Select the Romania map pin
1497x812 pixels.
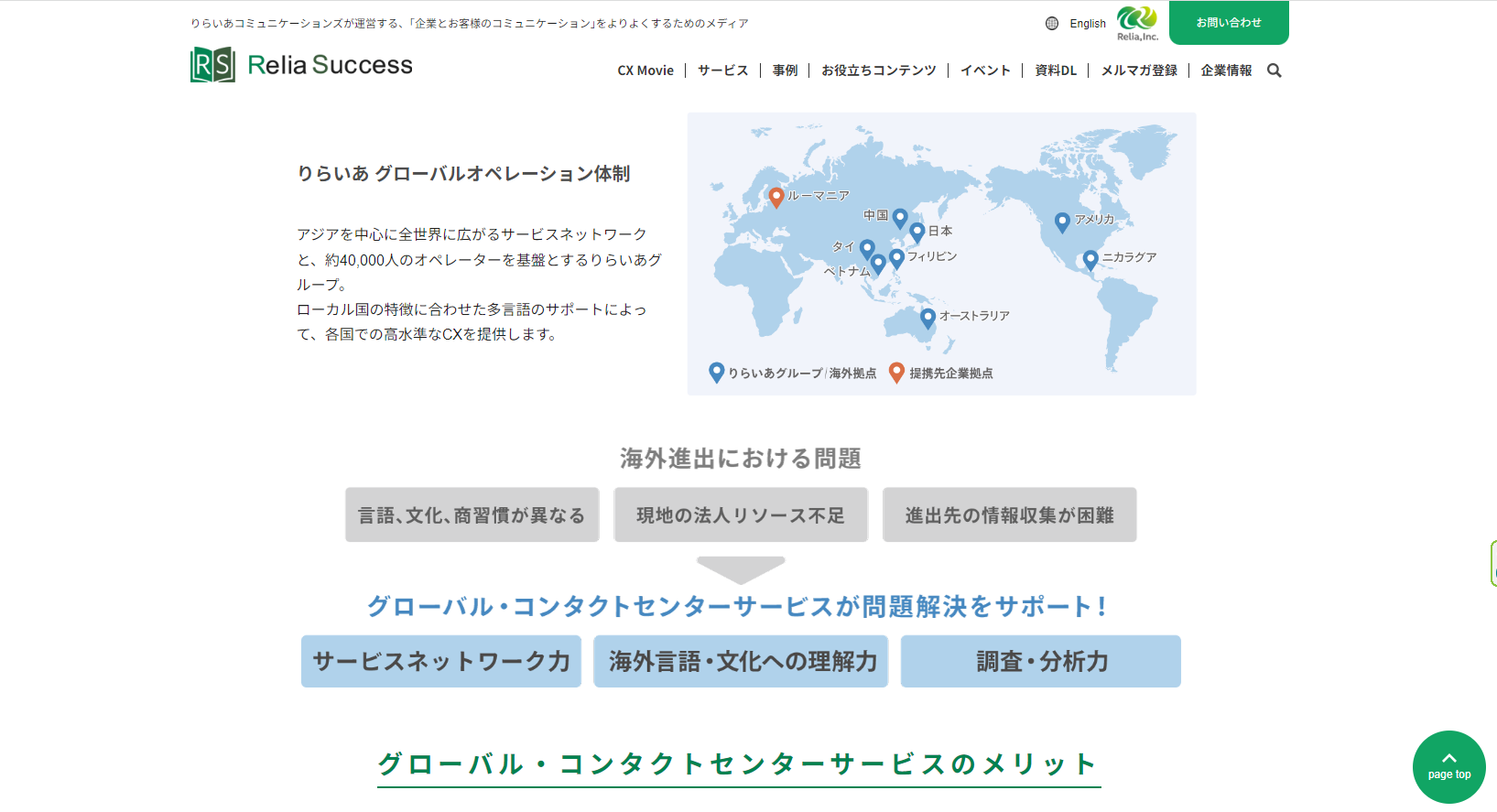pos(776,197)
